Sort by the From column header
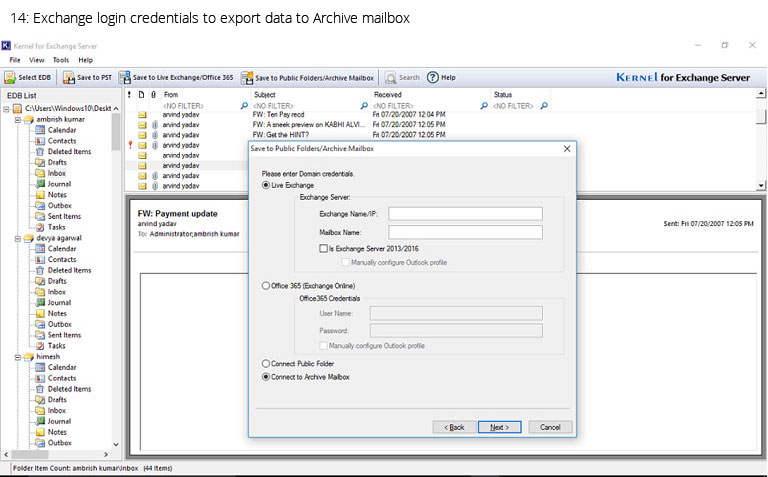The image size is (768, 477). pyautogui.click(x=171, y=95)
